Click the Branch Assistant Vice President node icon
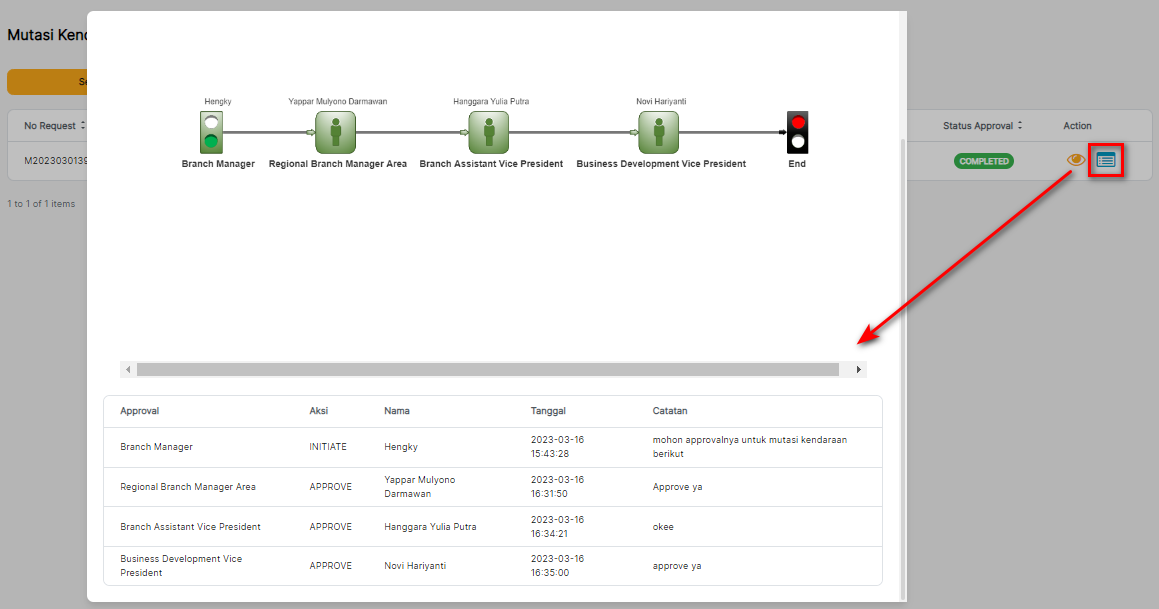The height and width of the screenshot is (609, 1159). [x=489, y=132]
